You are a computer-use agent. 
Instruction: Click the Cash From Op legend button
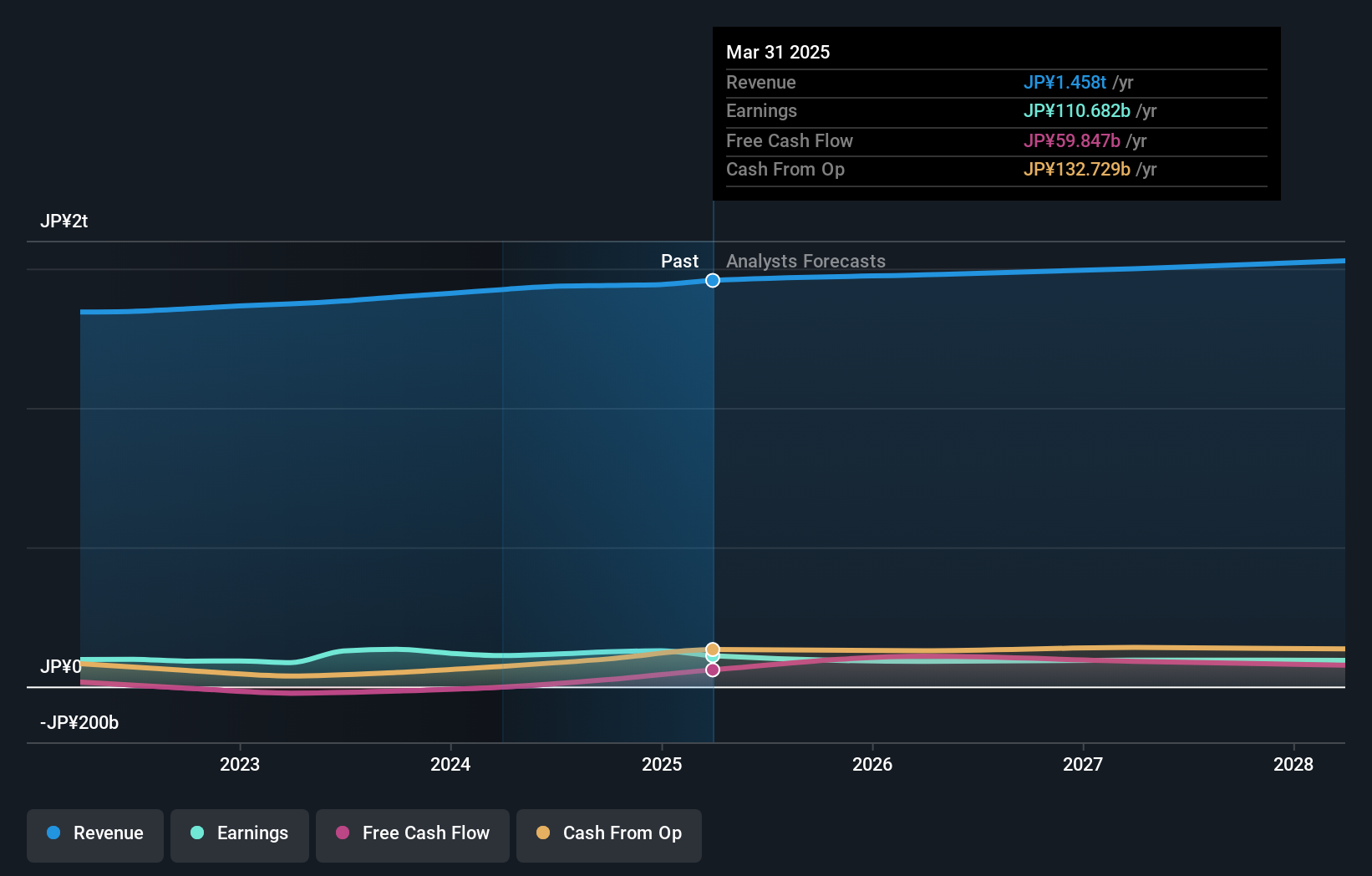pyautogui.click(x=608, y=835)
